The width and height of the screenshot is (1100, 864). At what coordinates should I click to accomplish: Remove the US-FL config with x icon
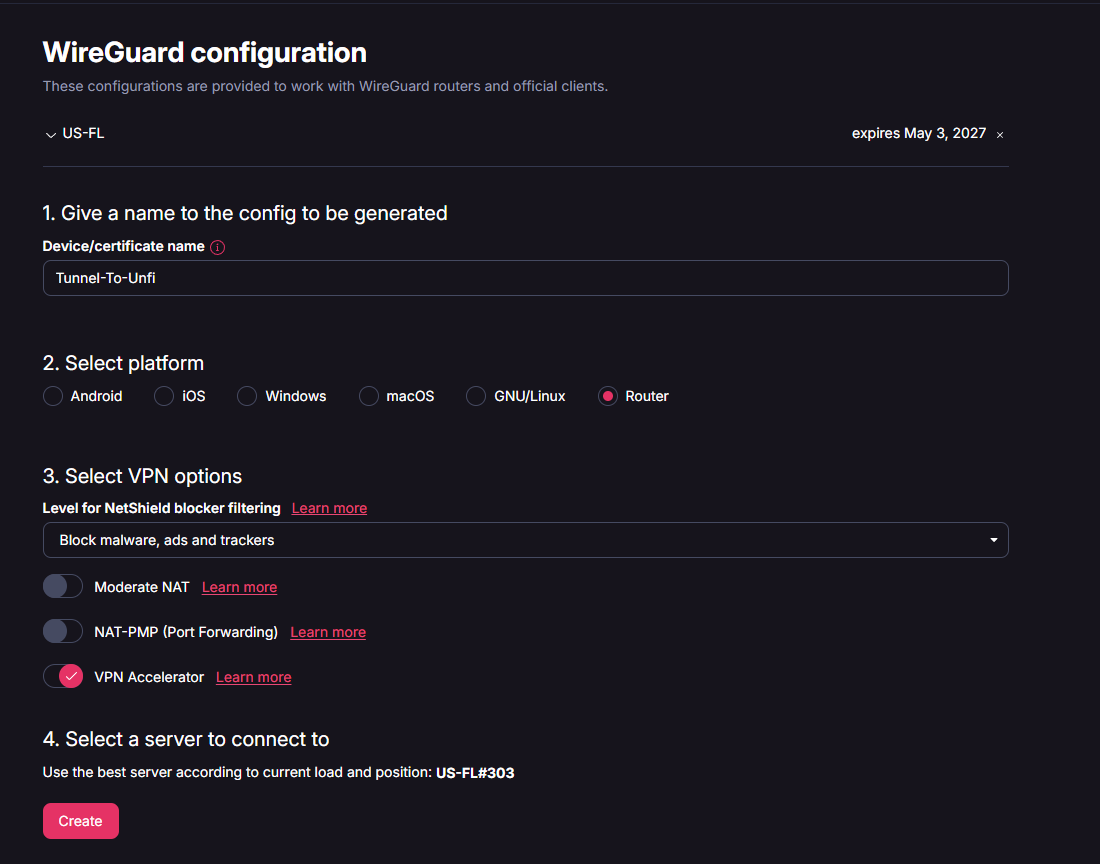tap(1000, 135)
